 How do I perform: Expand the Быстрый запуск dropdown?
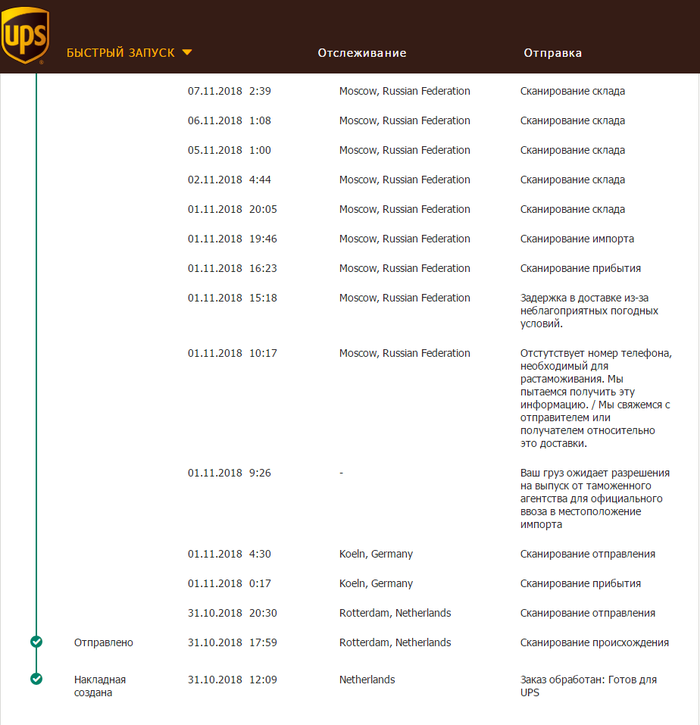tap(129, 53)
